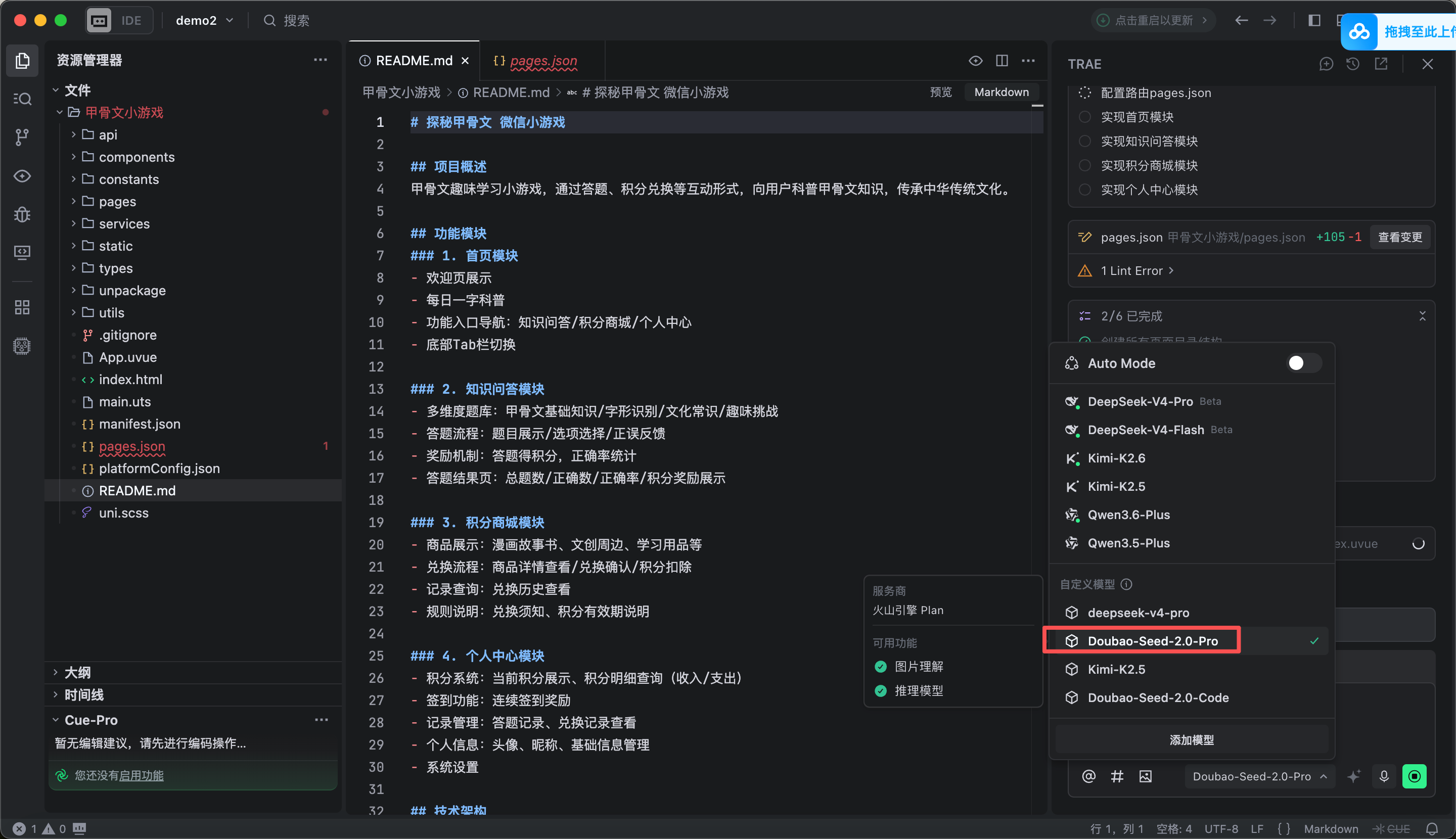Click the # context icon in chat input

1117,776
